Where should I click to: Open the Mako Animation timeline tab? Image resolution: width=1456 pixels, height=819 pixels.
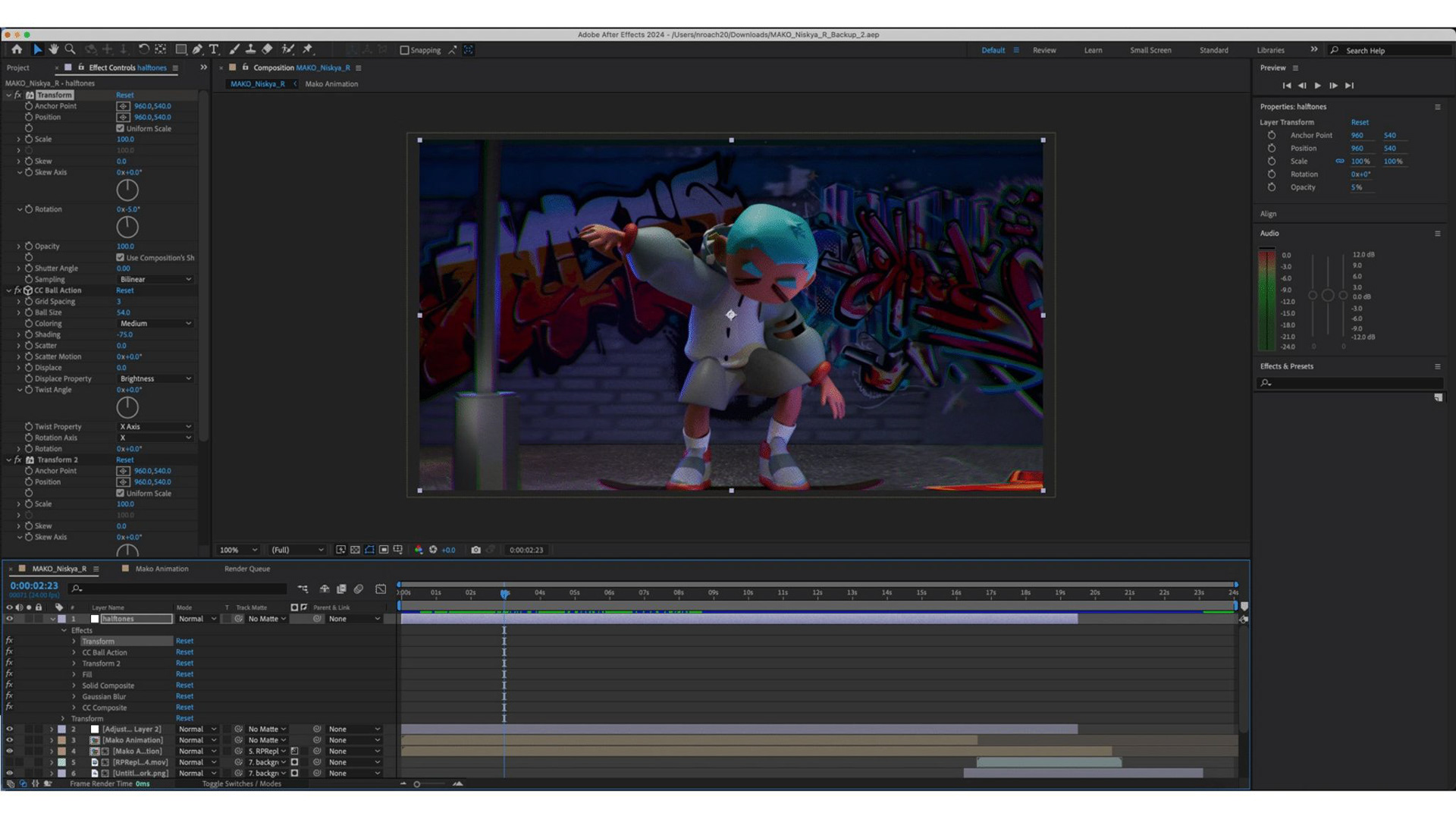pyautogui.click(x=162, y=569)
